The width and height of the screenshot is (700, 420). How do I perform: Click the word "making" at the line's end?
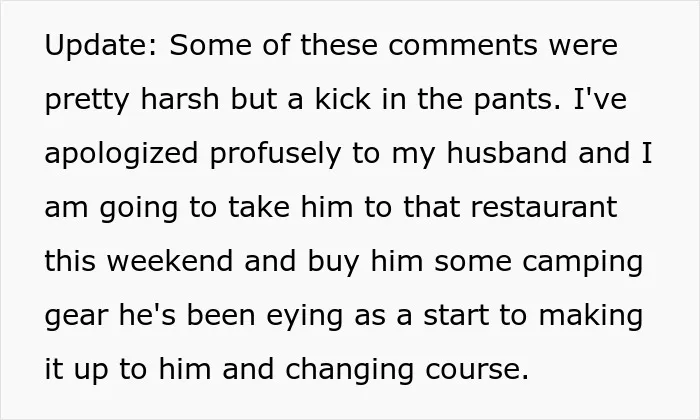[x=591, y=317]
